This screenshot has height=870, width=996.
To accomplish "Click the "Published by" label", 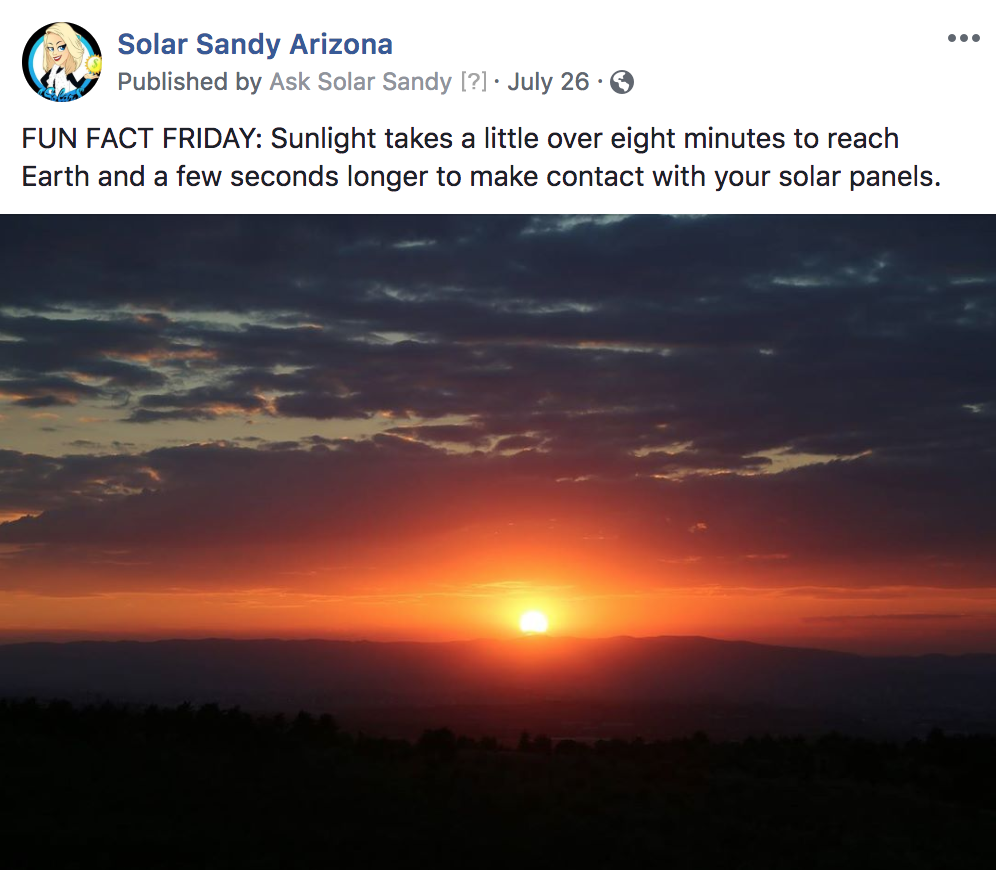I will pos(189,82).
